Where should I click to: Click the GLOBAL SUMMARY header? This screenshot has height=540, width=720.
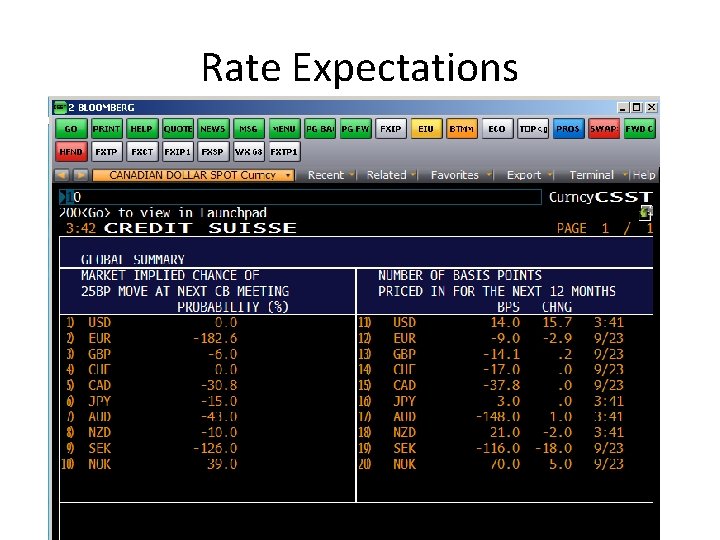pyautogui.click(x=133, y=259)
